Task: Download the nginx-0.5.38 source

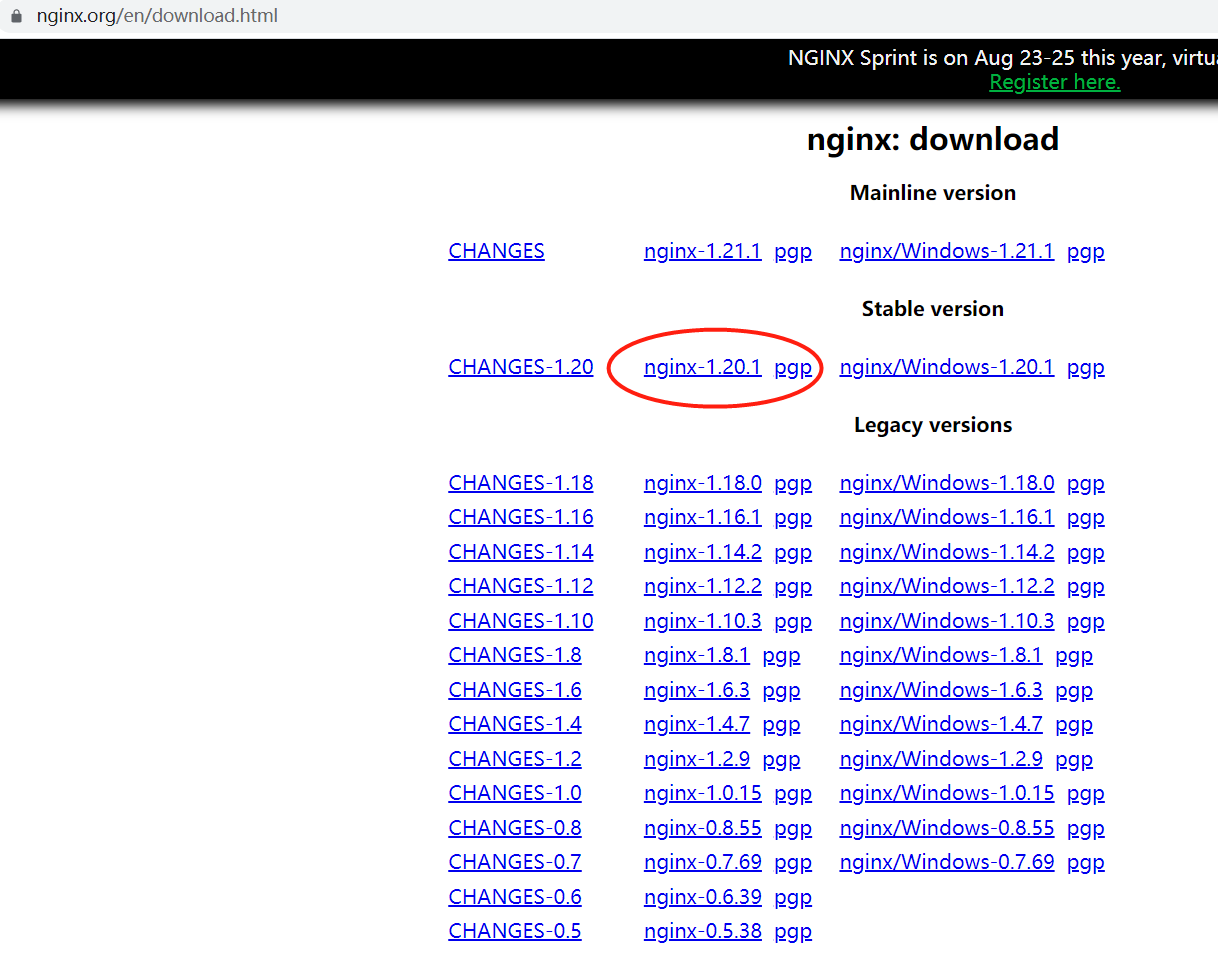Action: pyautogui.click(x=703, y=931)
